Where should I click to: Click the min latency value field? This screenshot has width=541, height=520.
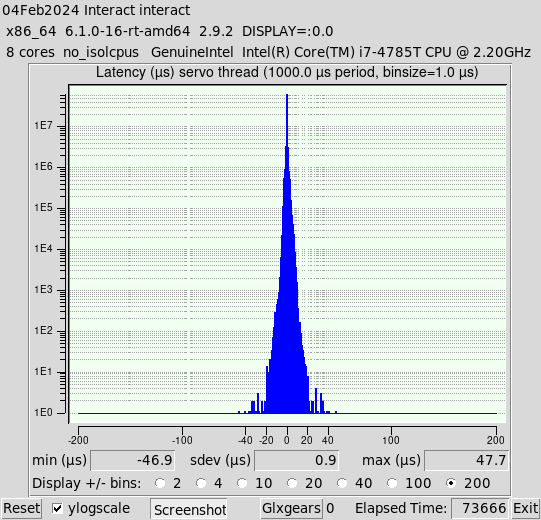pos(132,460)
